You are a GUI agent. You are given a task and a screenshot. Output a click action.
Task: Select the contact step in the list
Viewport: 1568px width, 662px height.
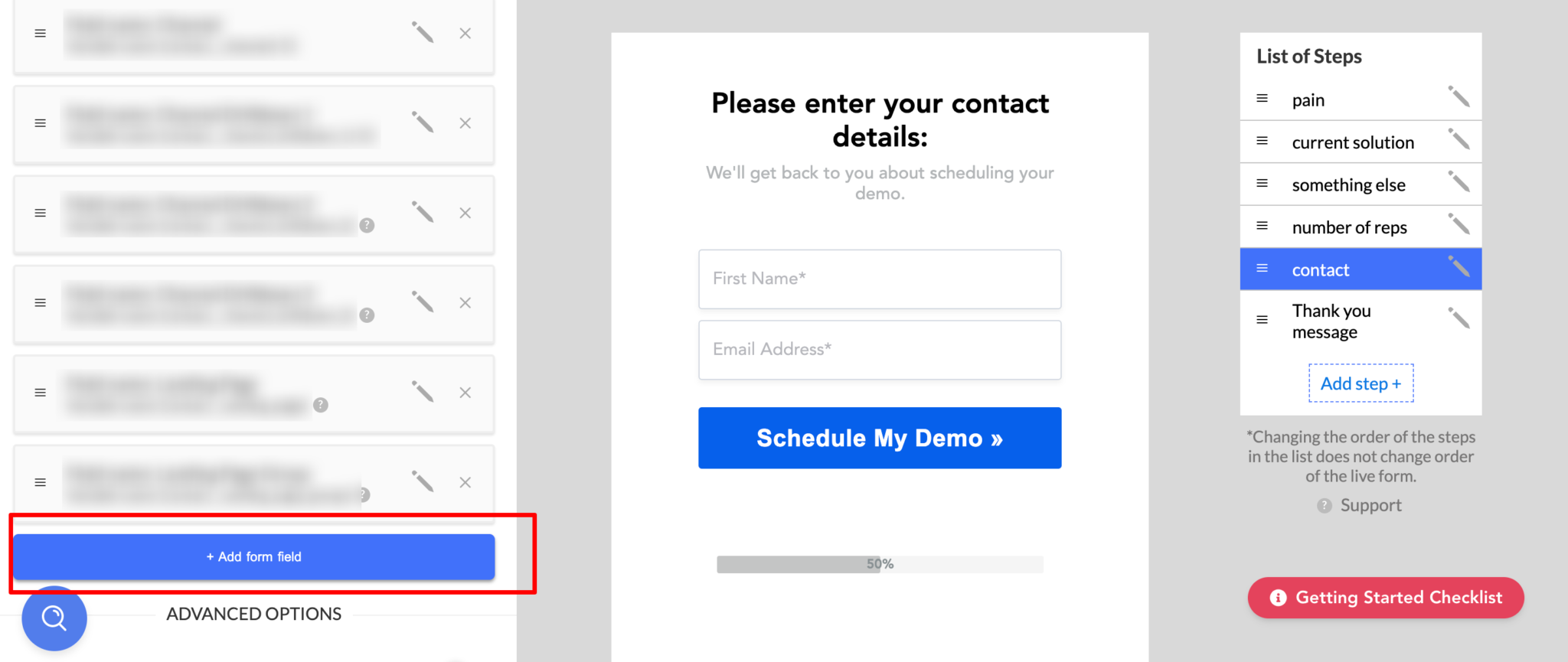(1321, 270)
